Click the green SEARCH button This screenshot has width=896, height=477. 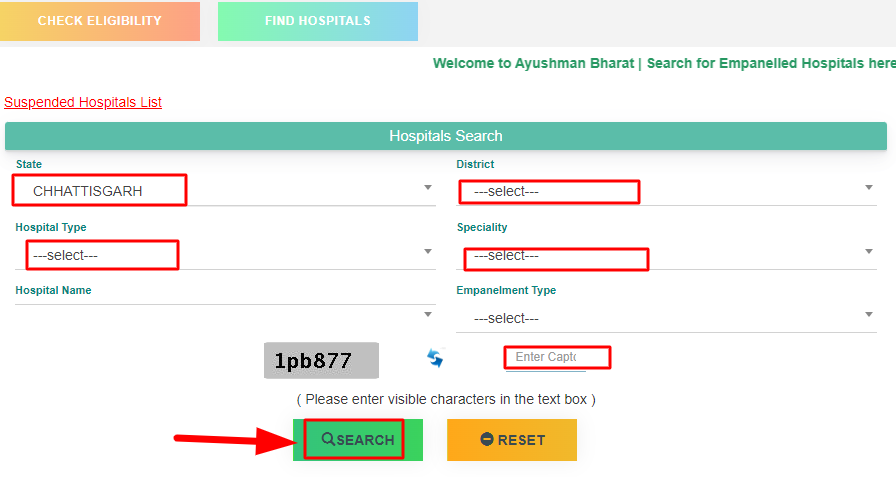(358, 440)
